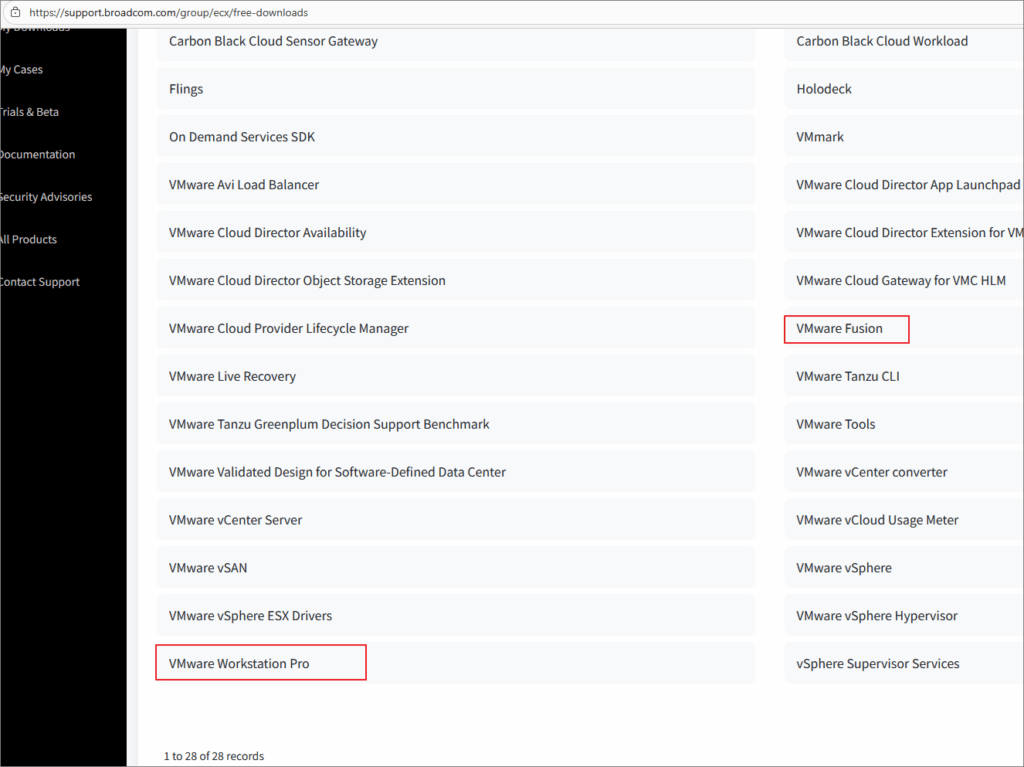Select All Products in sidebar
The height and width of the screenshot is (767, 1024).
click(29, 240)
